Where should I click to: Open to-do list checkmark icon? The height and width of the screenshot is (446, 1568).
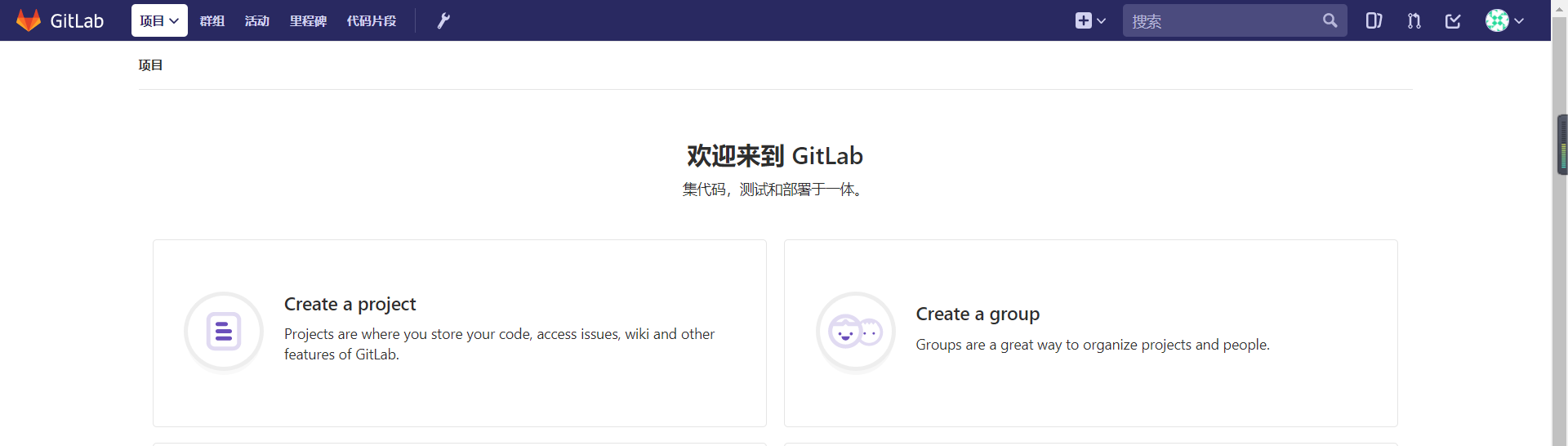click(1453, 20)
